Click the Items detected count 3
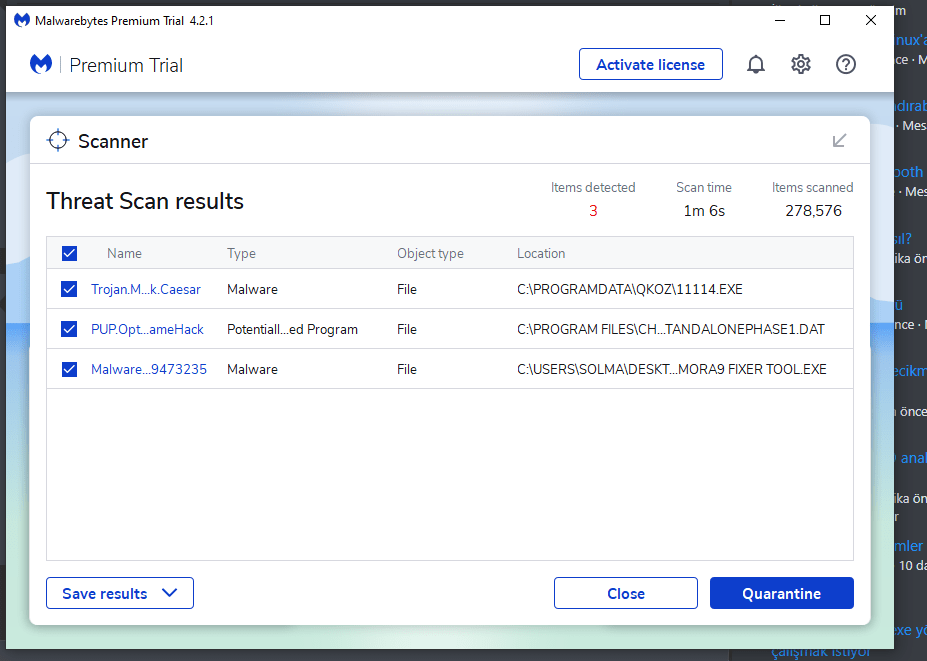 click(593, 210)
